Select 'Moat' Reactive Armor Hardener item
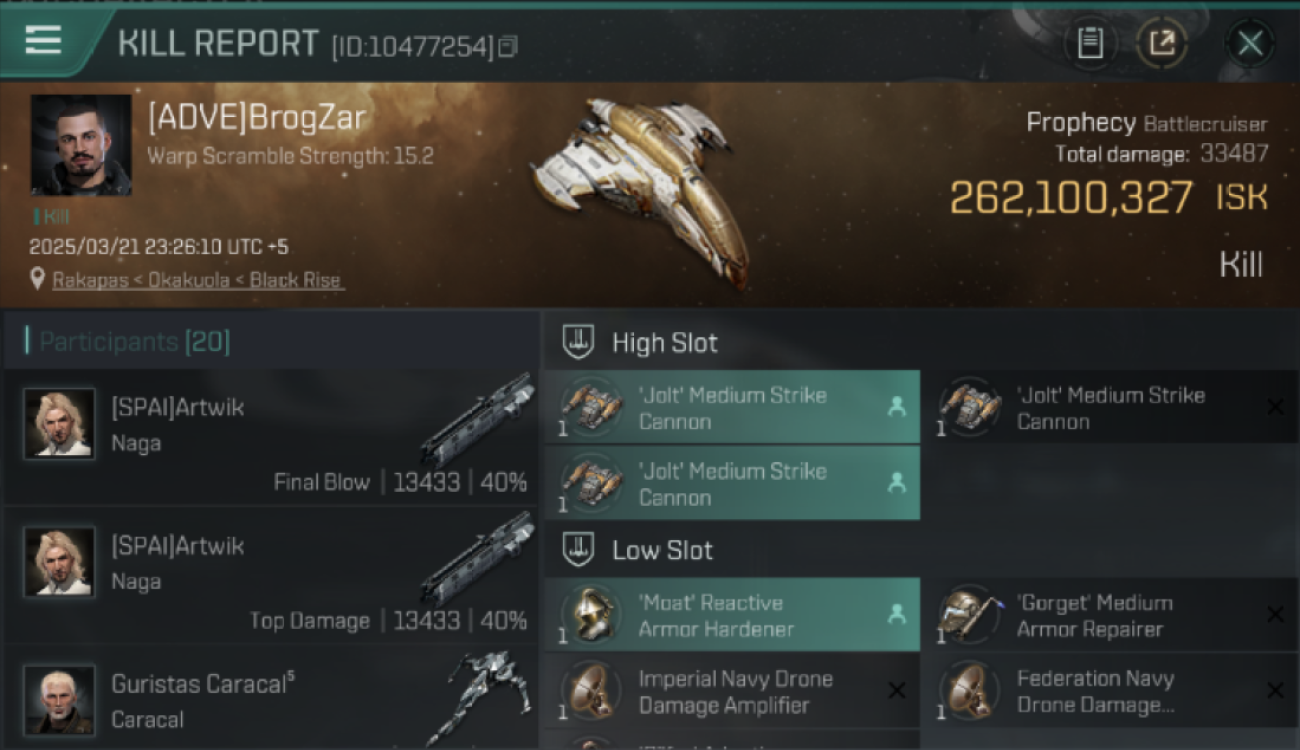The height and width of the screenshot is (750, 1300). 732,615
